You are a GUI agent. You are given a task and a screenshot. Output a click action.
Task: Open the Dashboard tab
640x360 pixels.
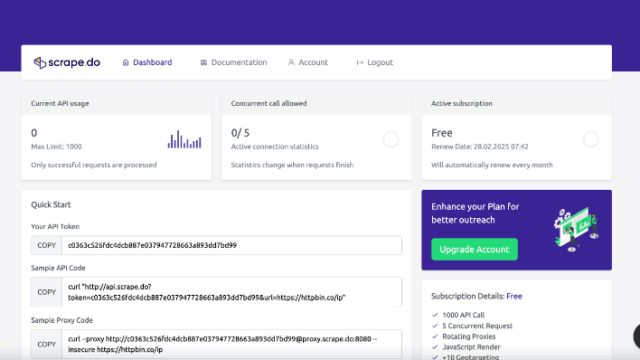pos(147,62)
